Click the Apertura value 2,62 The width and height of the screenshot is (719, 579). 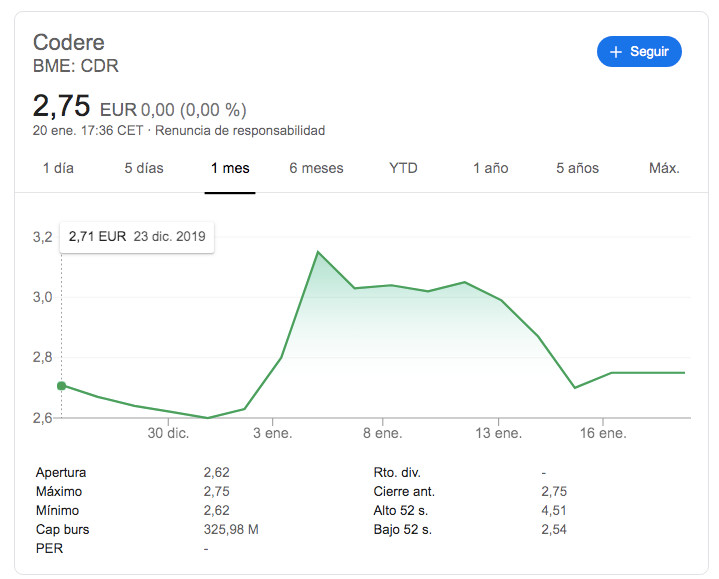click(x=216, y=473)
